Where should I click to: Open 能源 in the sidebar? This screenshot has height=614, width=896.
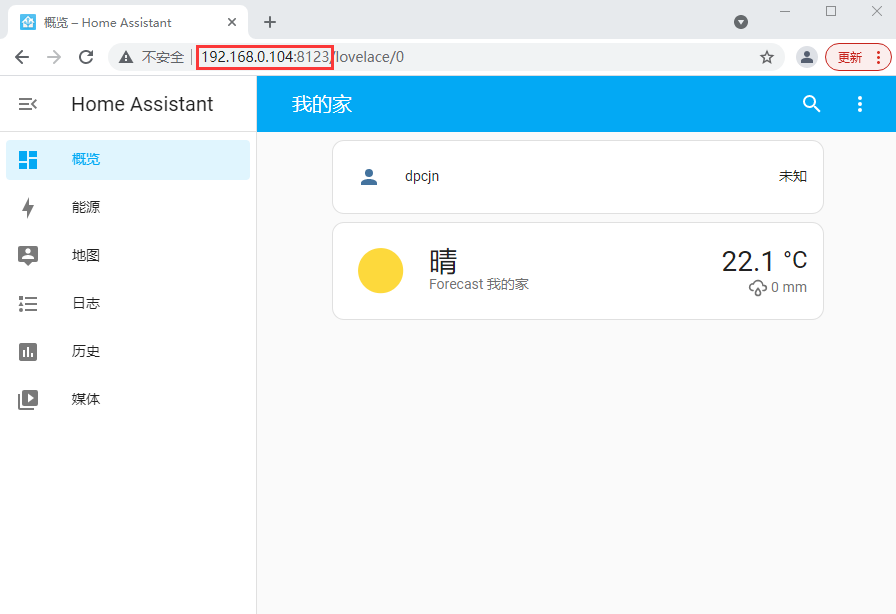tap(128, 208)
